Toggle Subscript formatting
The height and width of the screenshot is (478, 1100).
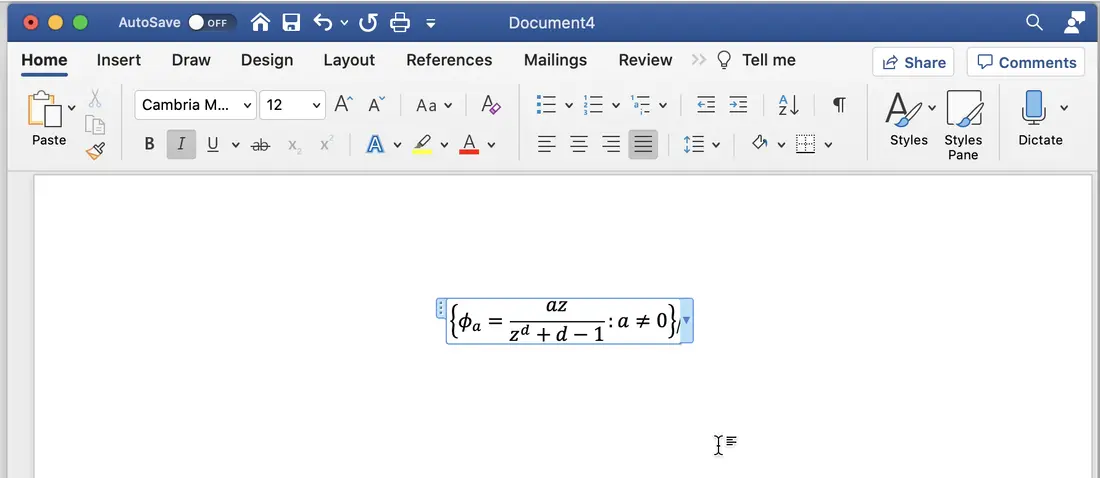[295, 145]
